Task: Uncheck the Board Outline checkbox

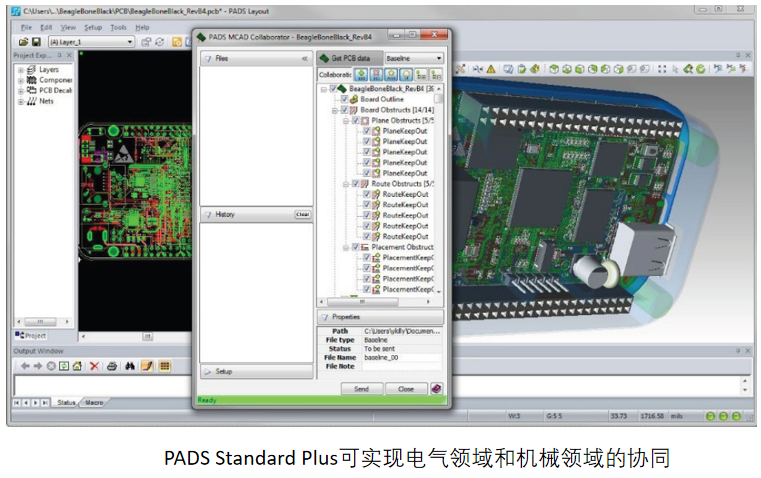Action: [x=345, y=99]
